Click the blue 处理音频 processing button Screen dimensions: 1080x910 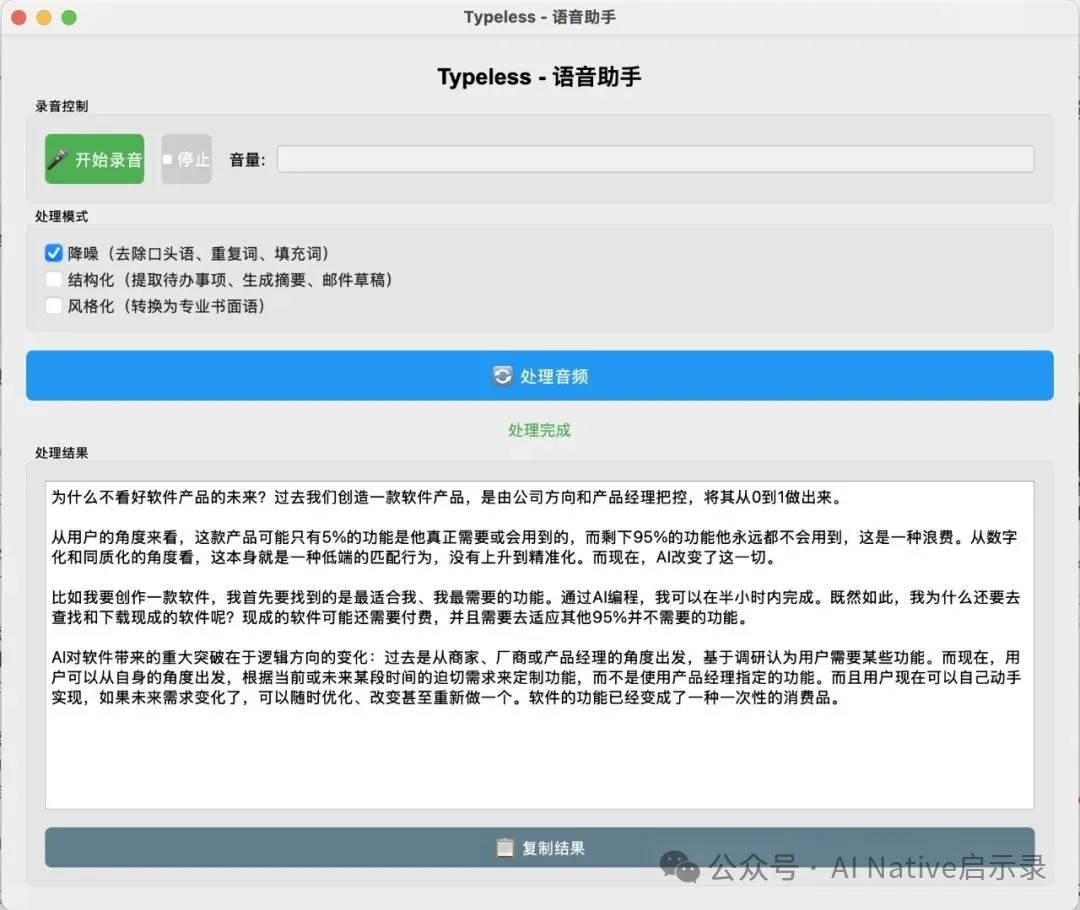tap(540, 376)
